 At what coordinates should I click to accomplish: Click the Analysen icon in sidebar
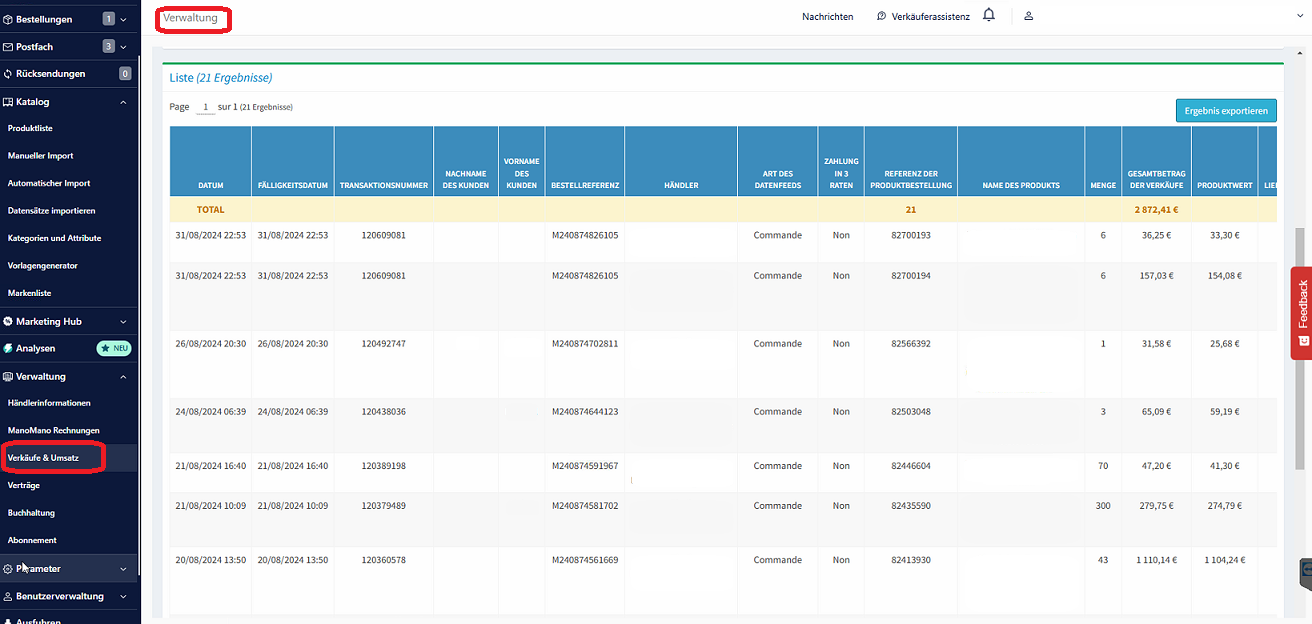pyautogui.click(x=8, y=349)
